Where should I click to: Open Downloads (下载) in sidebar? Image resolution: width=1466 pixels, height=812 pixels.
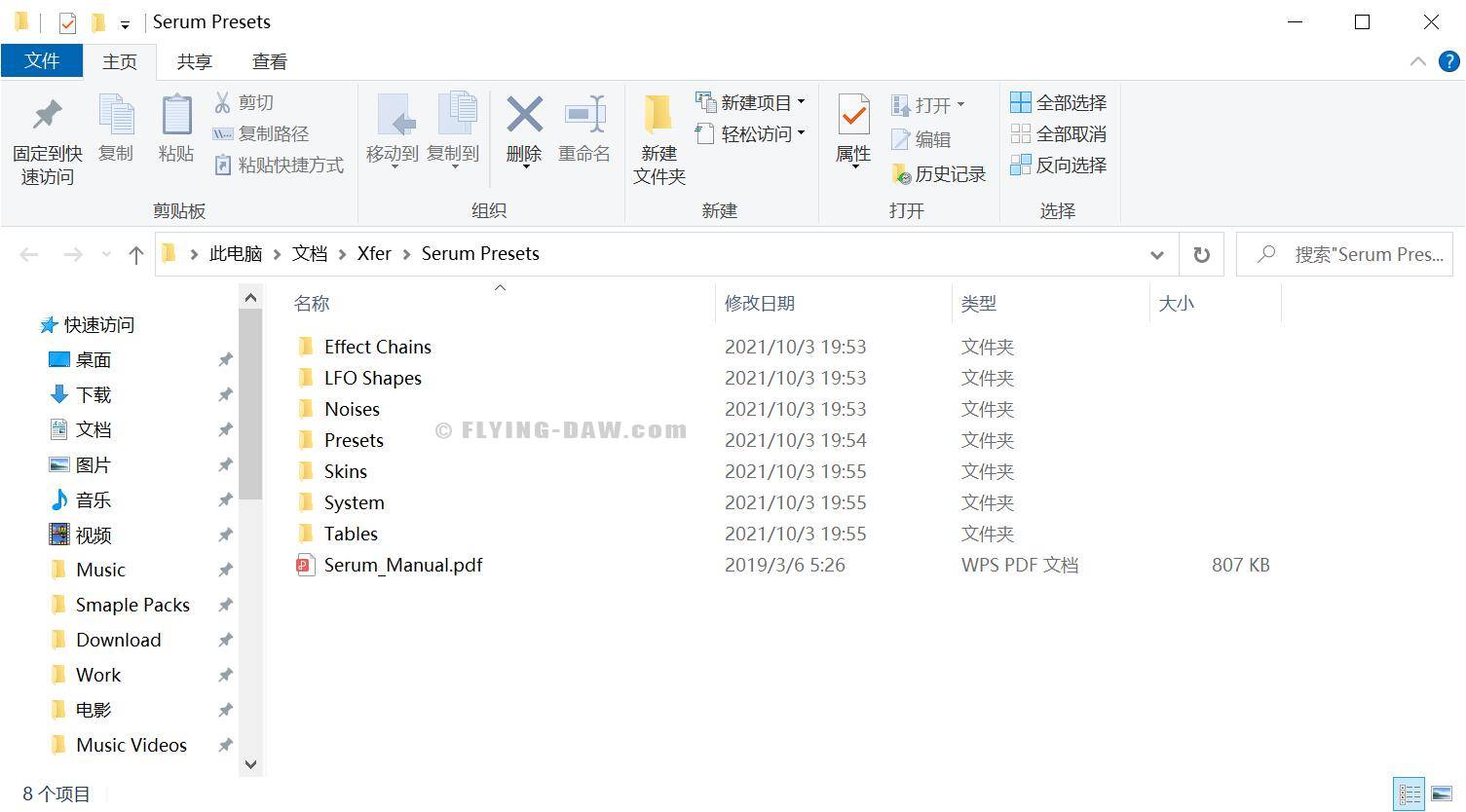(94, 394)
